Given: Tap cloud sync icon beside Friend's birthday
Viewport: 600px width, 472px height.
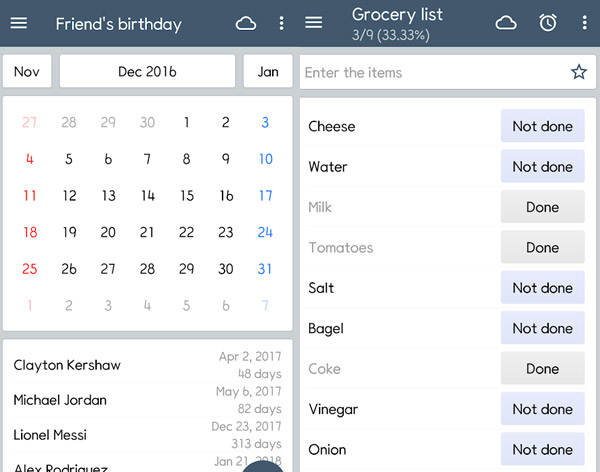Looking at the screenshot, I should 246,23.
